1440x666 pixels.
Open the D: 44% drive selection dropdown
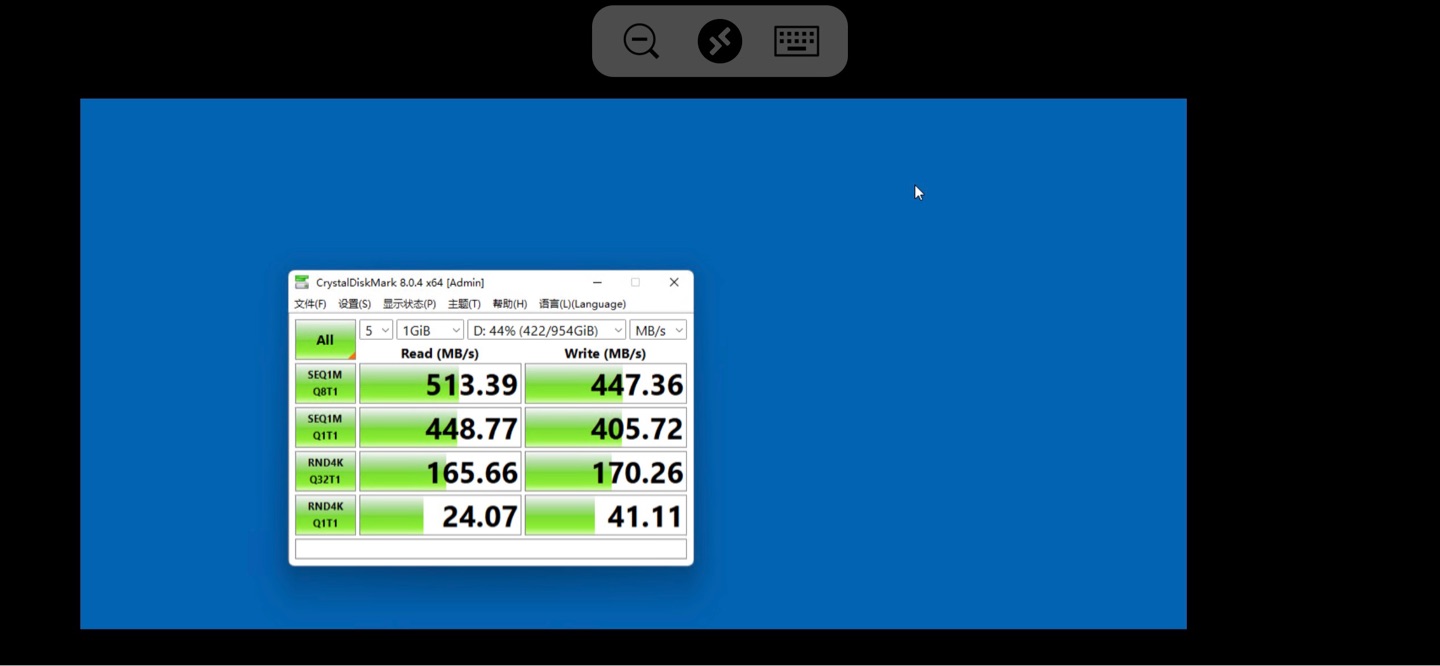coord(547,330)
